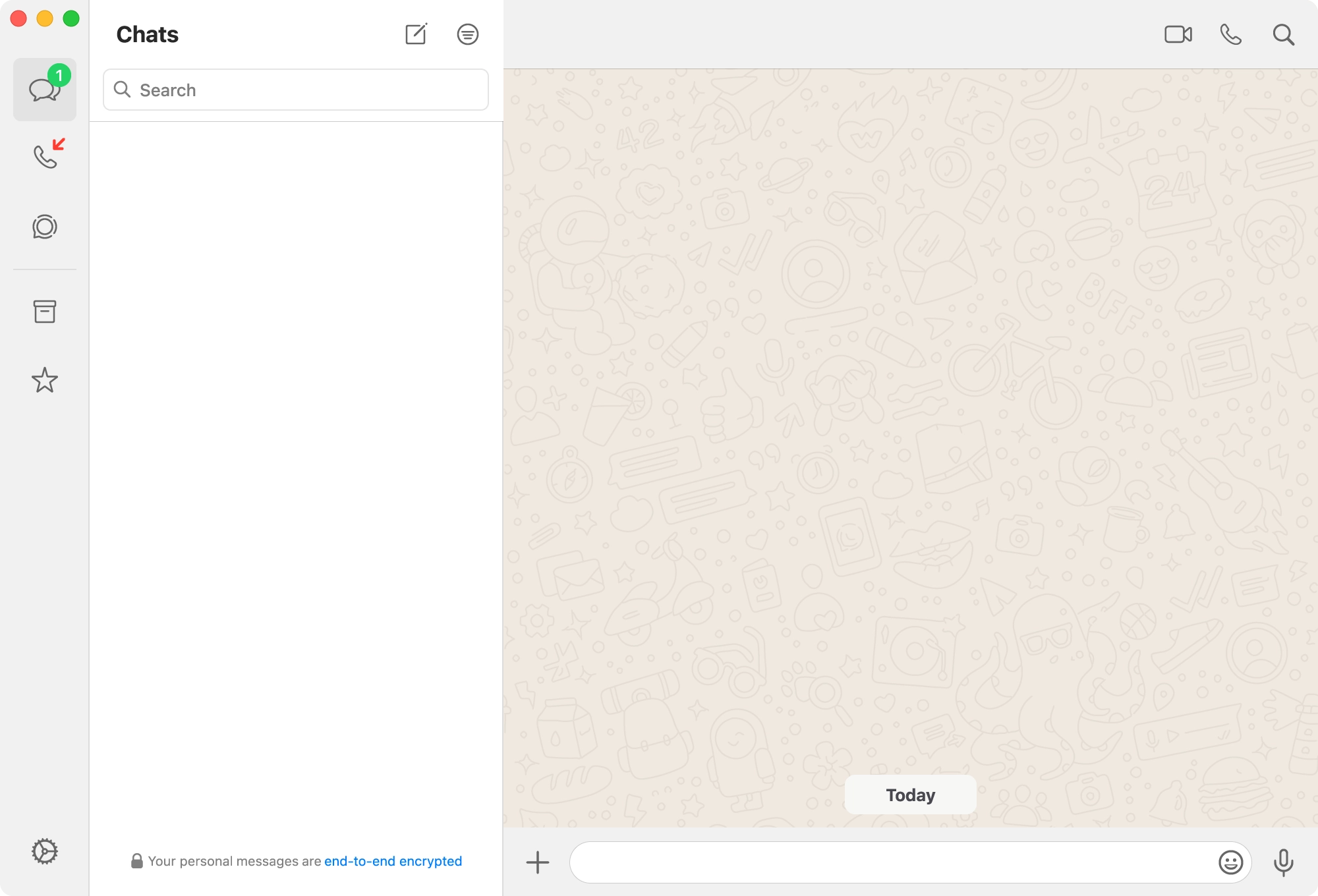1318x896 pixels.
Task: Expand the chat list search field
Action: click(x=295, y=90)
